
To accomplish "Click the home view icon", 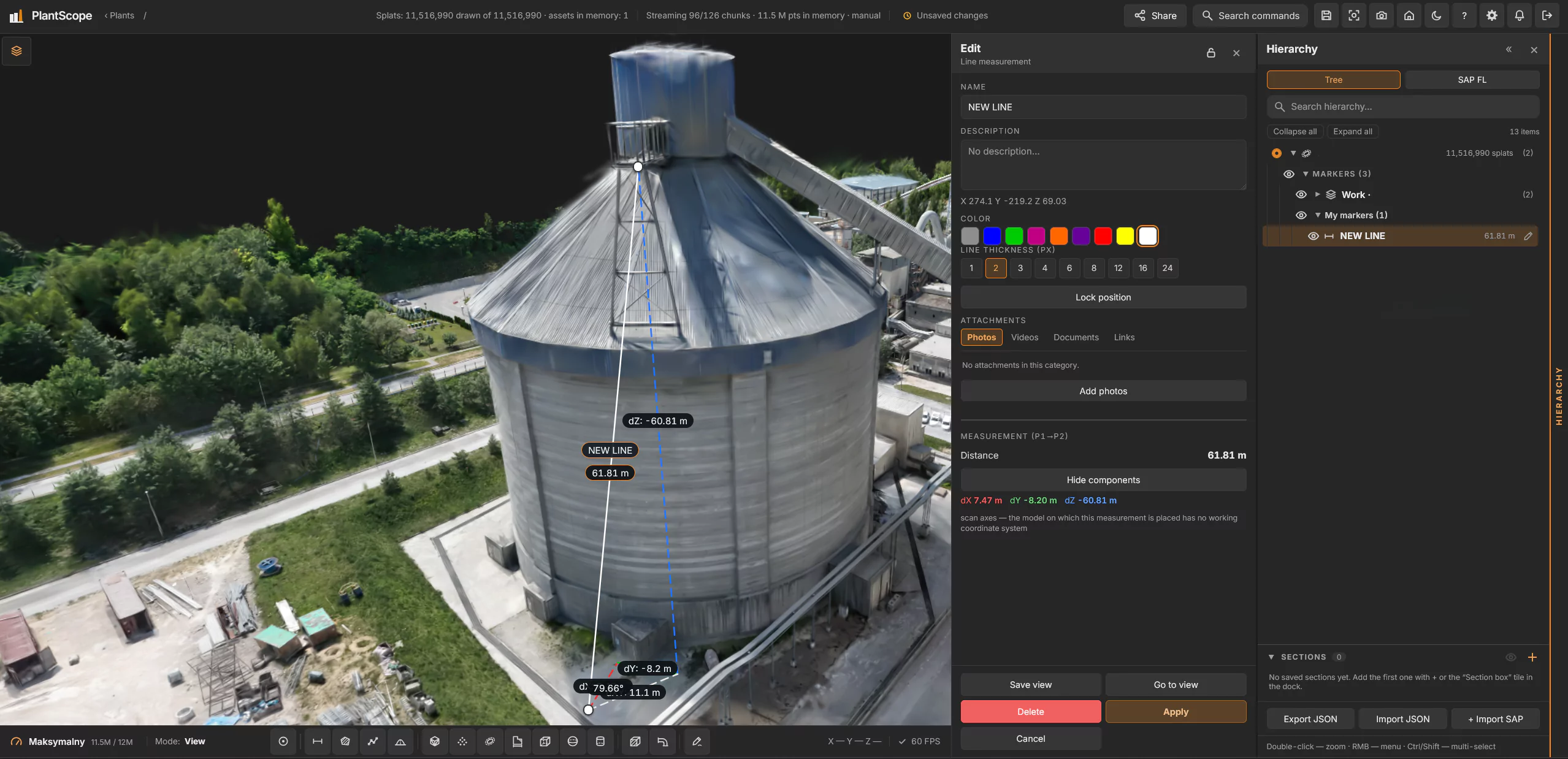I will pos(1409,15).
